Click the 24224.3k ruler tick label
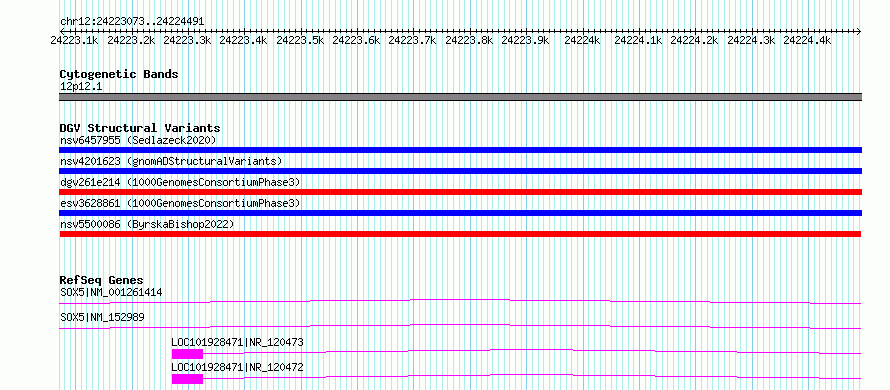Viewport: 890px width, 390px height. point(751,40)
